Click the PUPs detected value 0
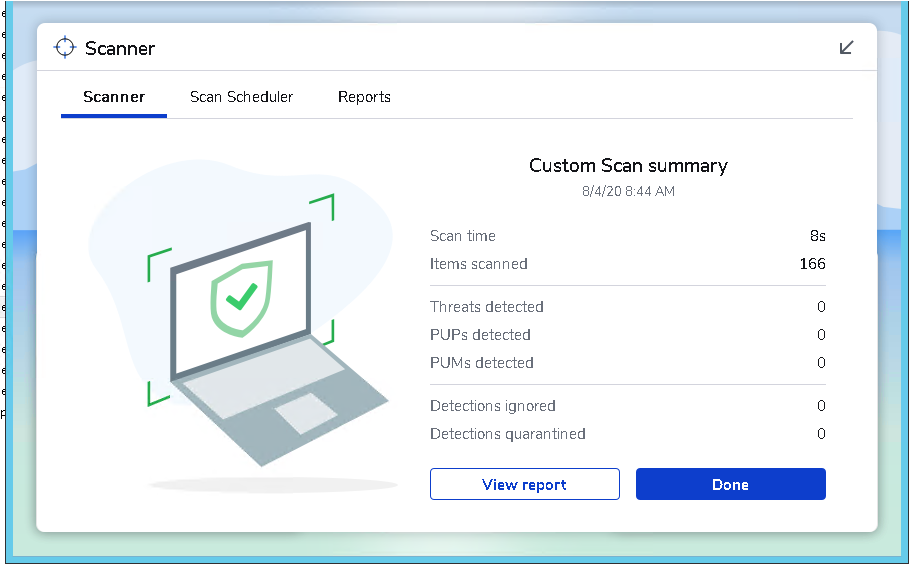 (x=821, y=335)
